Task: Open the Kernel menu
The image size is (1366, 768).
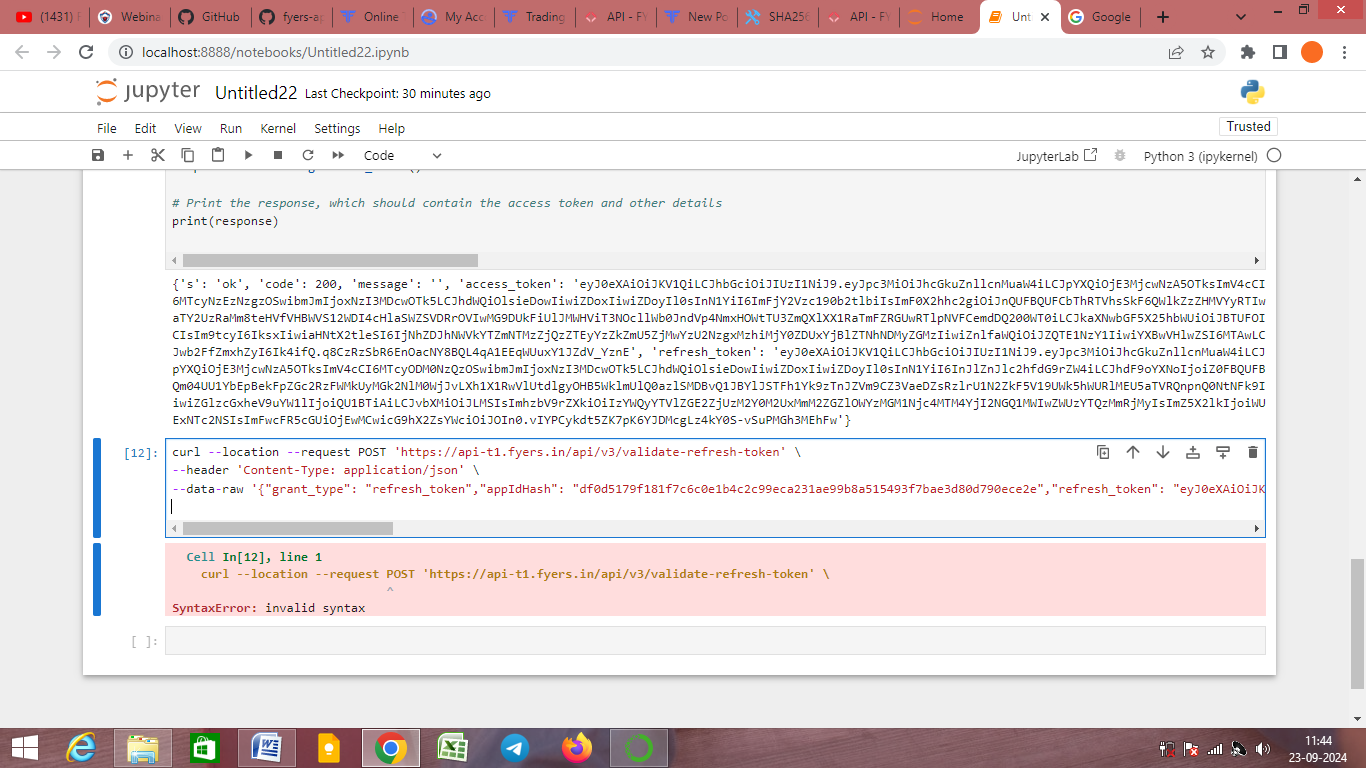Action: tap(278, 128)
